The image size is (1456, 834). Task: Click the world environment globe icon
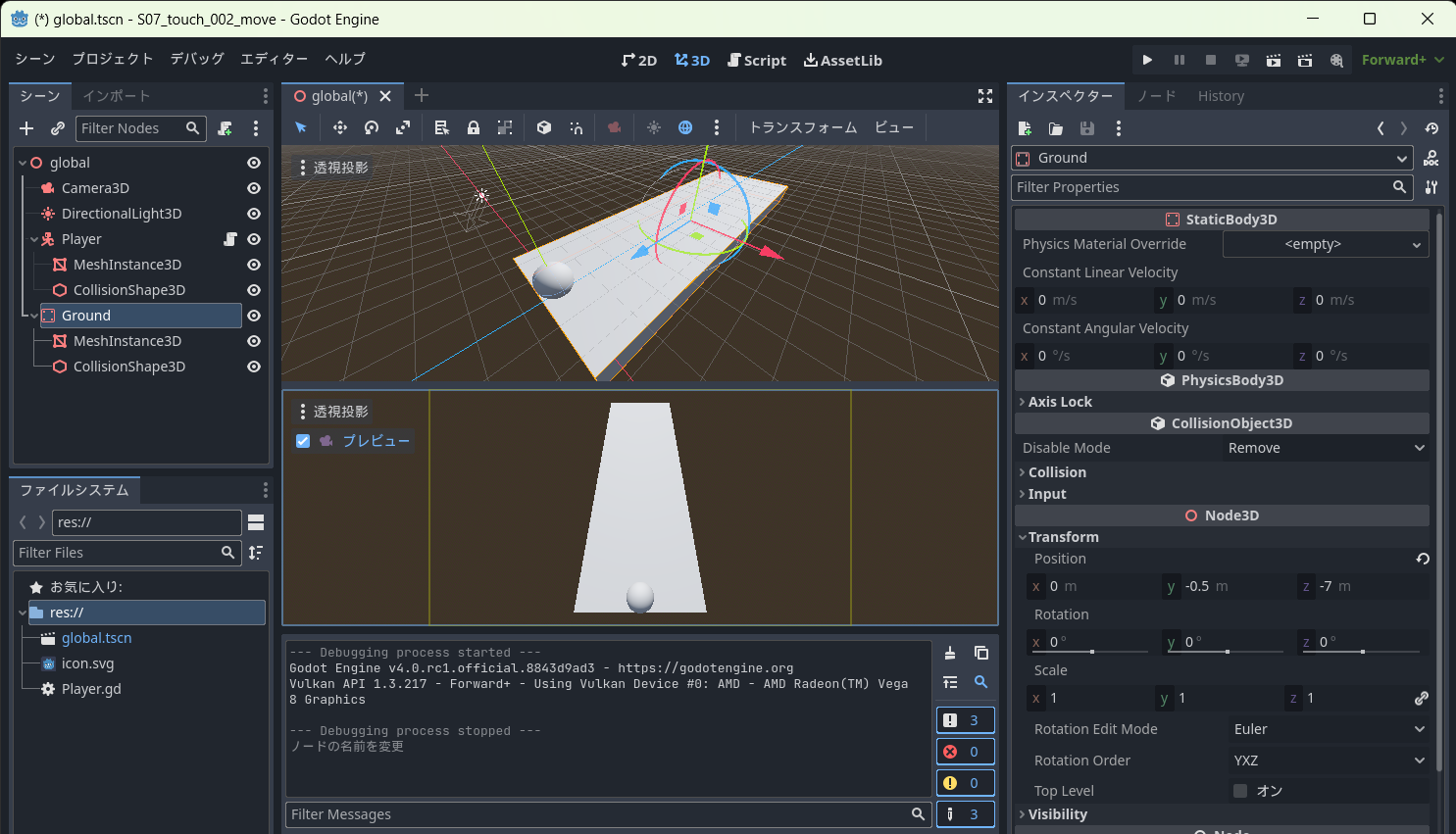tap(684, 127)
